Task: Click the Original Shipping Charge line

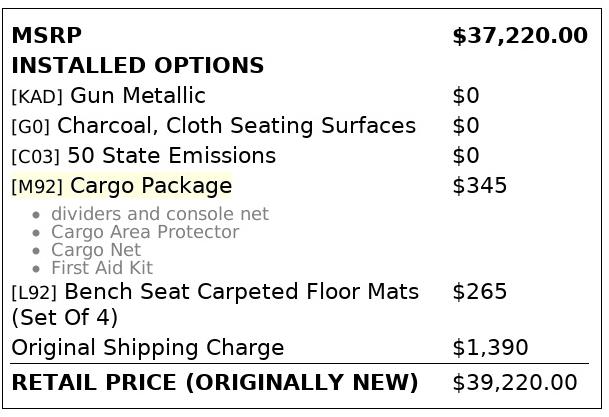Action: pos(147,348)
